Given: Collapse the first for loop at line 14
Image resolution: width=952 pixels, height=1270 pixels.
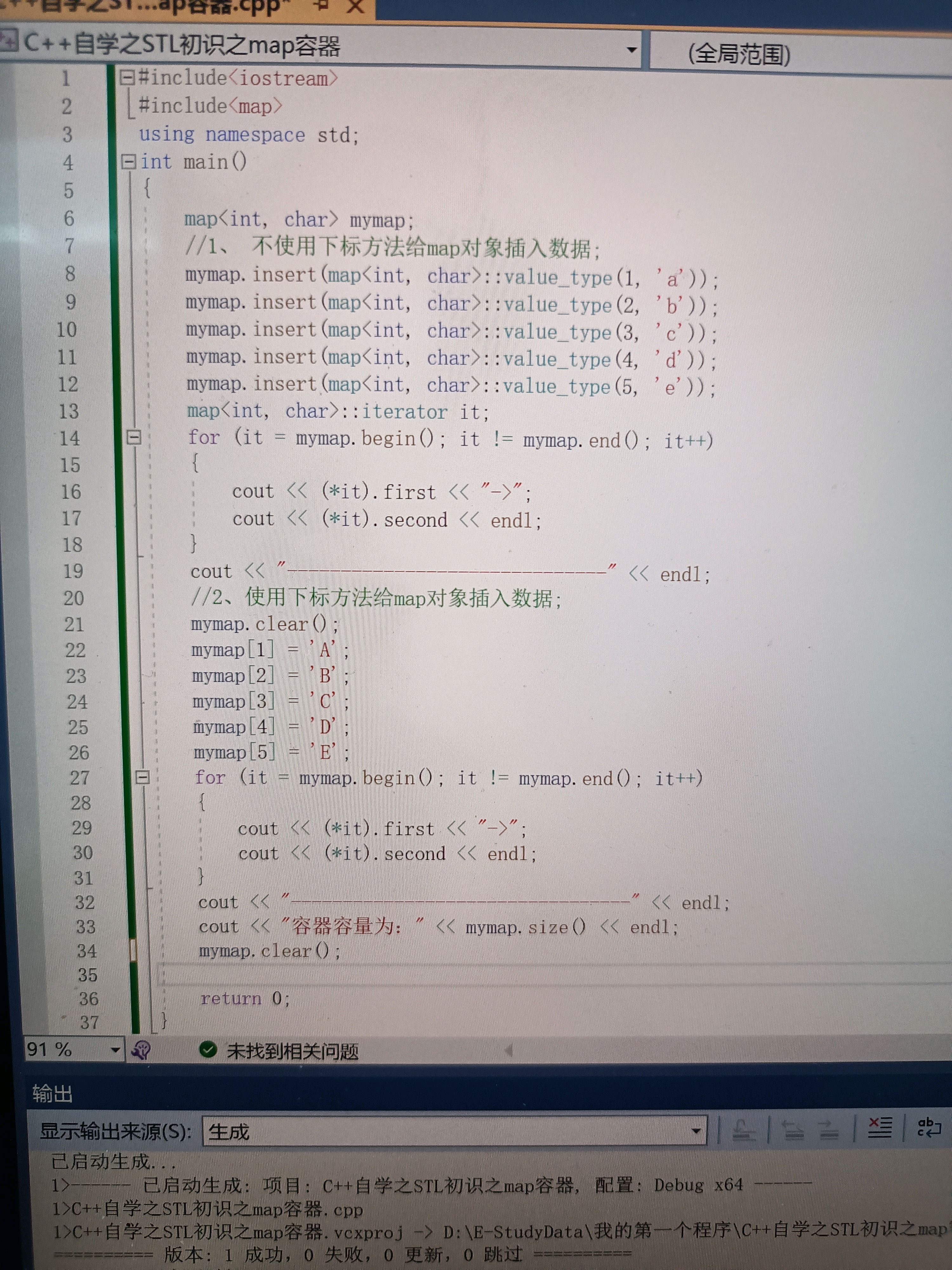Looking at the screenshot, I should 134,438.
